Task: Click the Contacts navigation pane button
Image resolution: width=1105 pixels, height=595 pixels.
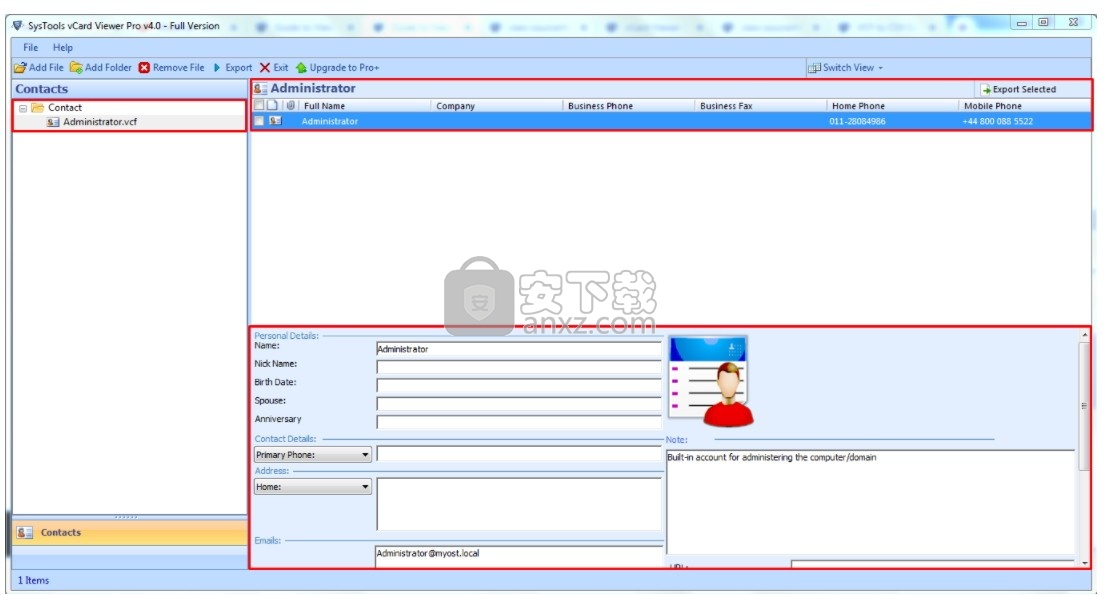Action: pyautogui.click(x=130, y=533)
